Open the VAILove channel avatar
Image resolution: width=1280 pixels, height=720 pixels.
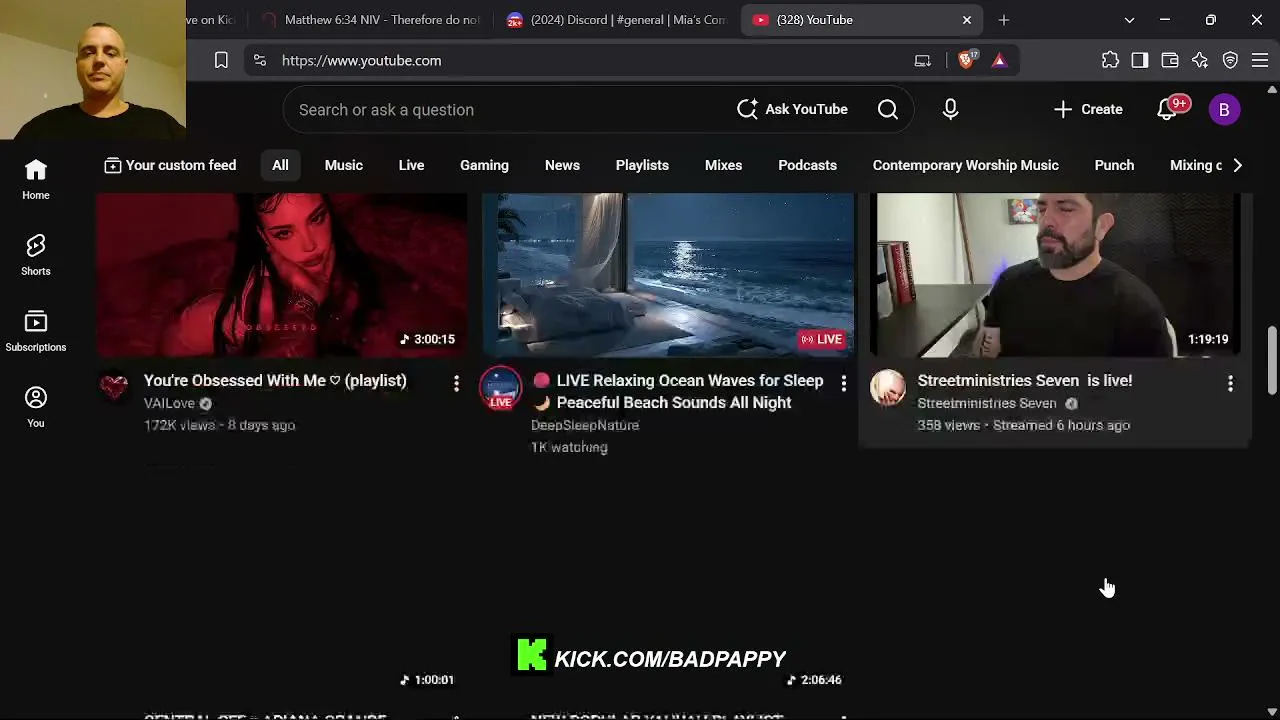coord(114,387)
